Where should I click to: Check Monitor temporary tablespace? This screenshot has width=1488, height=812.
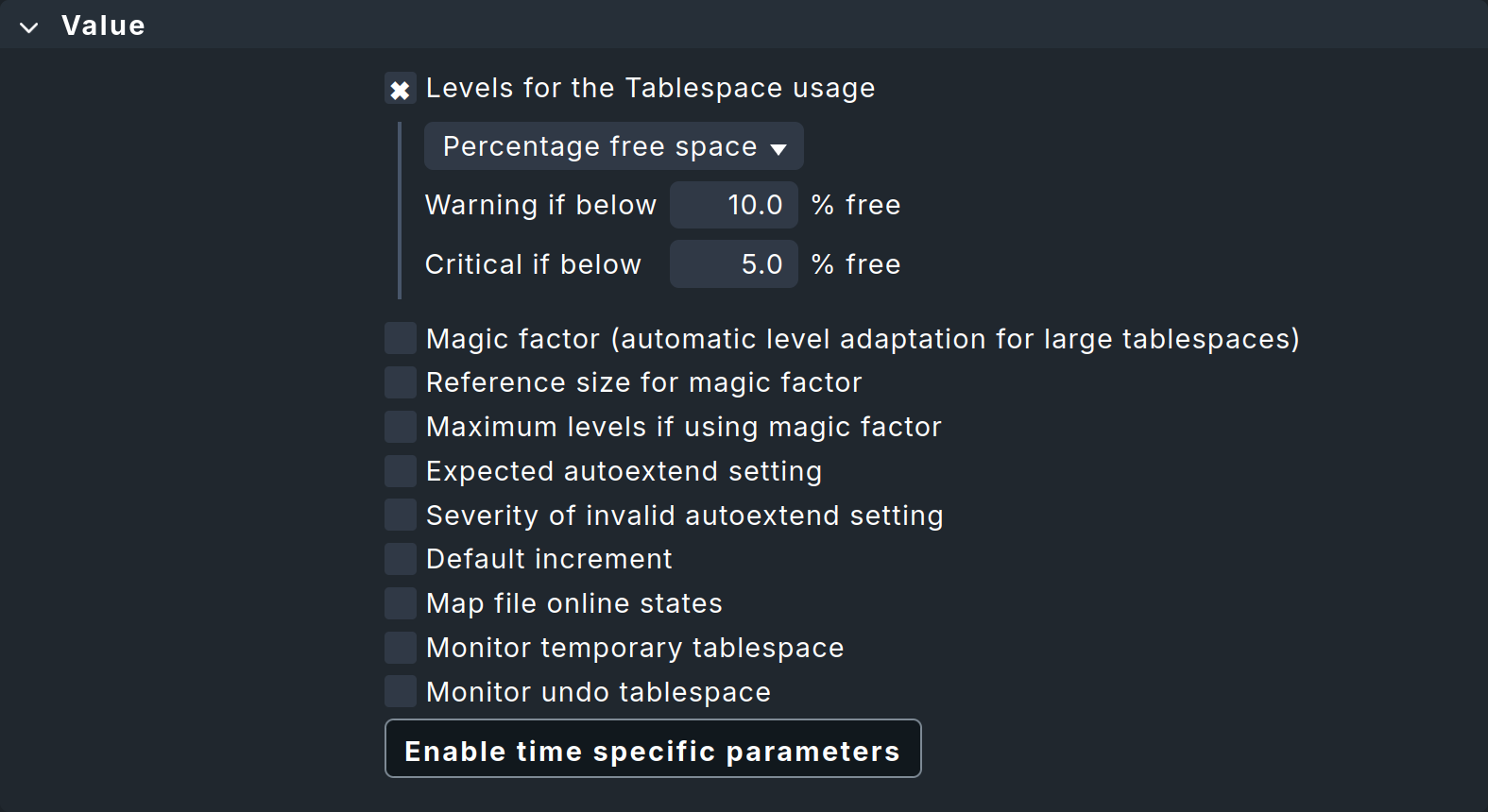(x=400, y=647)
